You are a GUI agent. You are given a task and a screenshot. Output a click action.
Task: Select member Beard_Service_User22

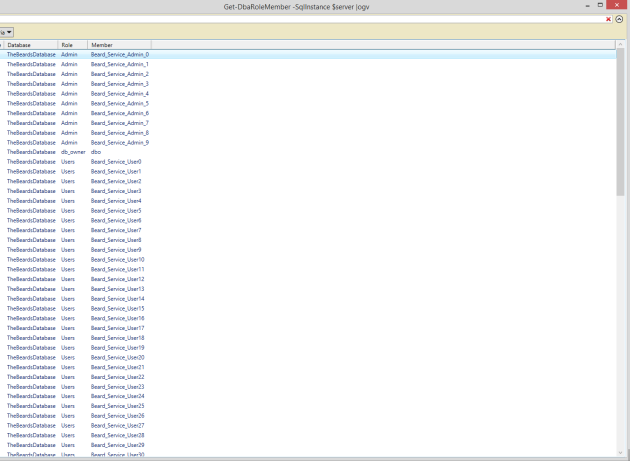pos(118,377)
